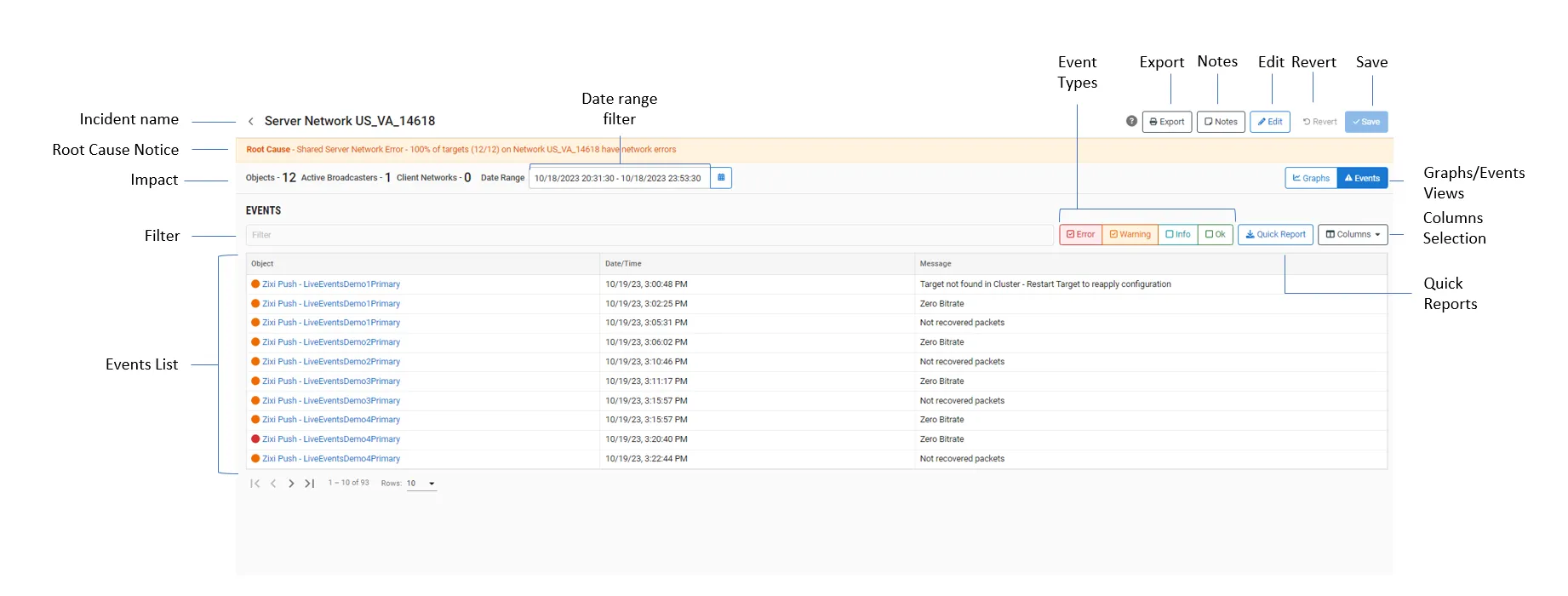Switch to the Events view
The width and height of the screenshot is (1568, 596).
(1362, 178)
